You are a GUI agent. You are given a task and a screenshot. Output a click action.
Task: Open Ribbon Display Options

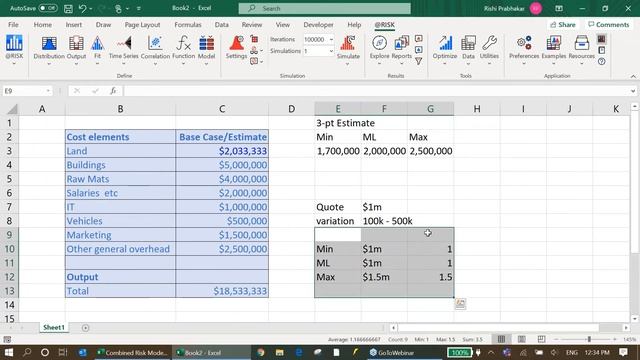[x=559, y=8]
